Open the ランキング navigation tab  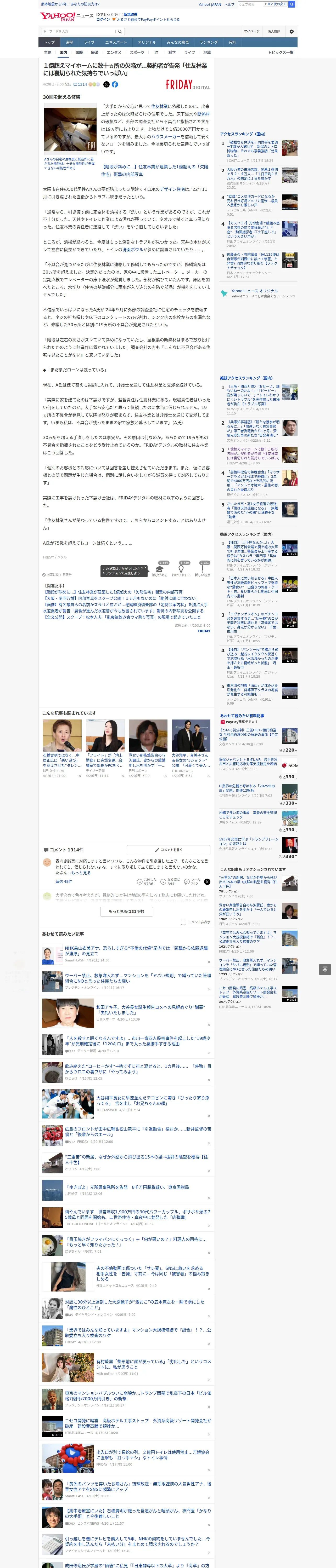(x=209, y=42)
